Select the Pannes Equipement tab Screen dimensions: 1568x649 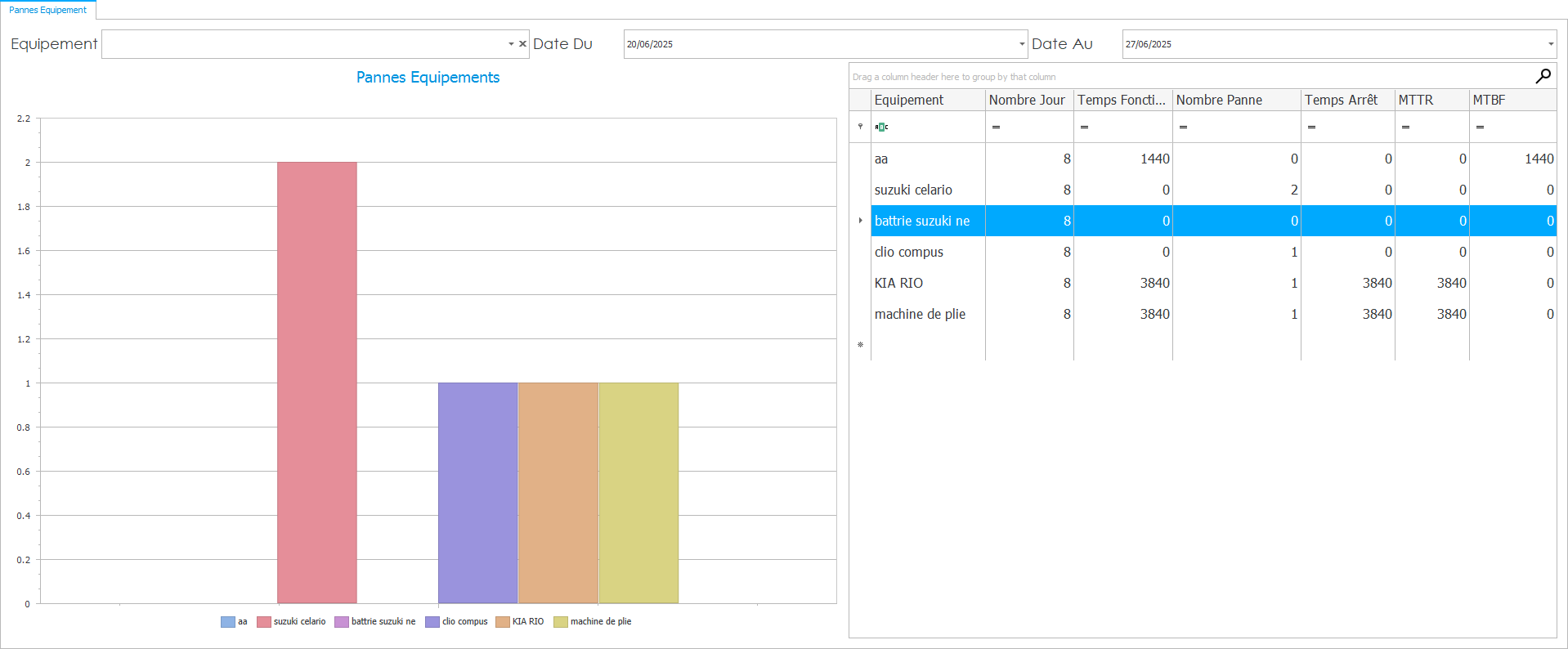(x=47, y=10)
